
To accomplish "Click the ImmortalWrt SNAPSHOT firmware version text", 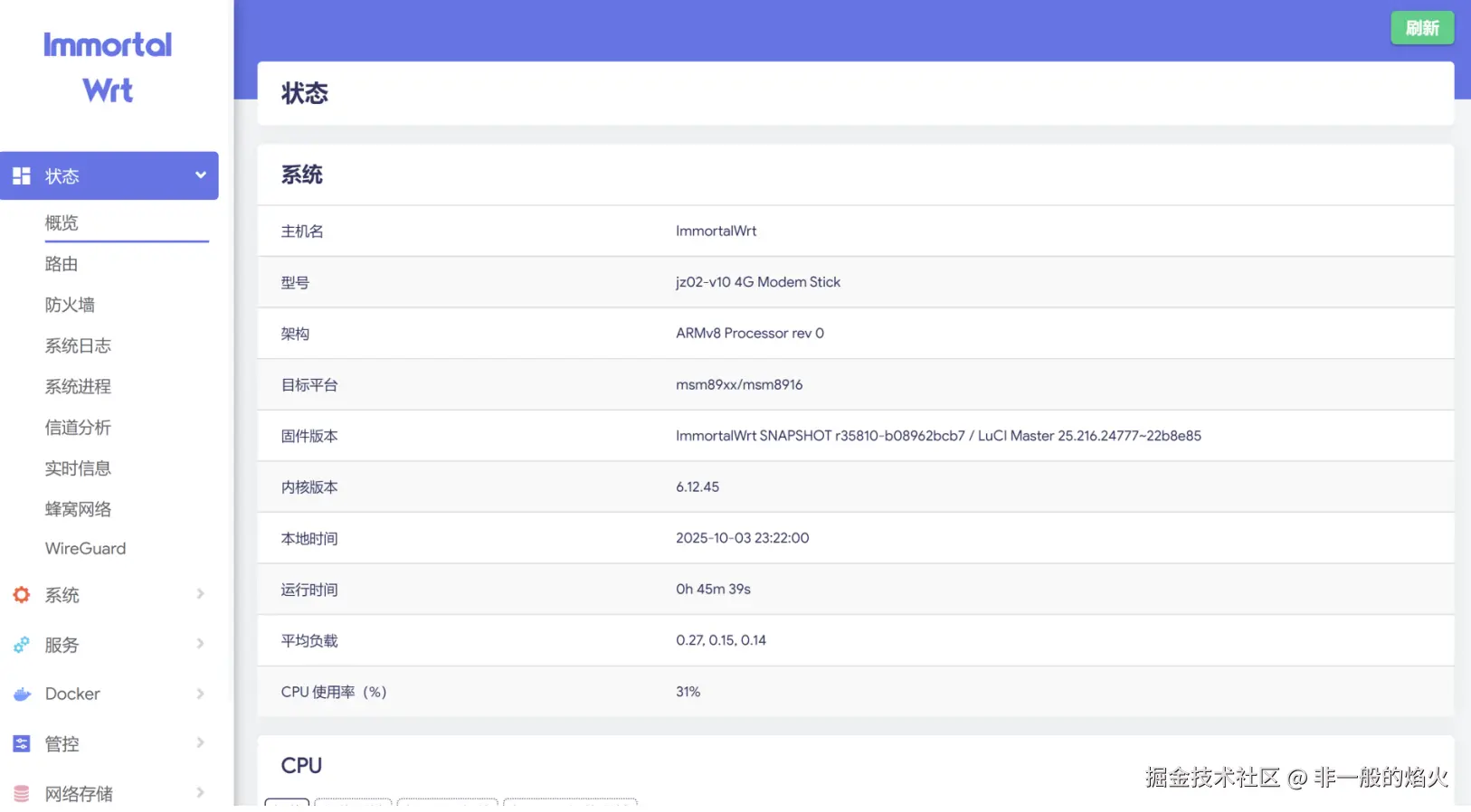I will (x=938, y=436).
